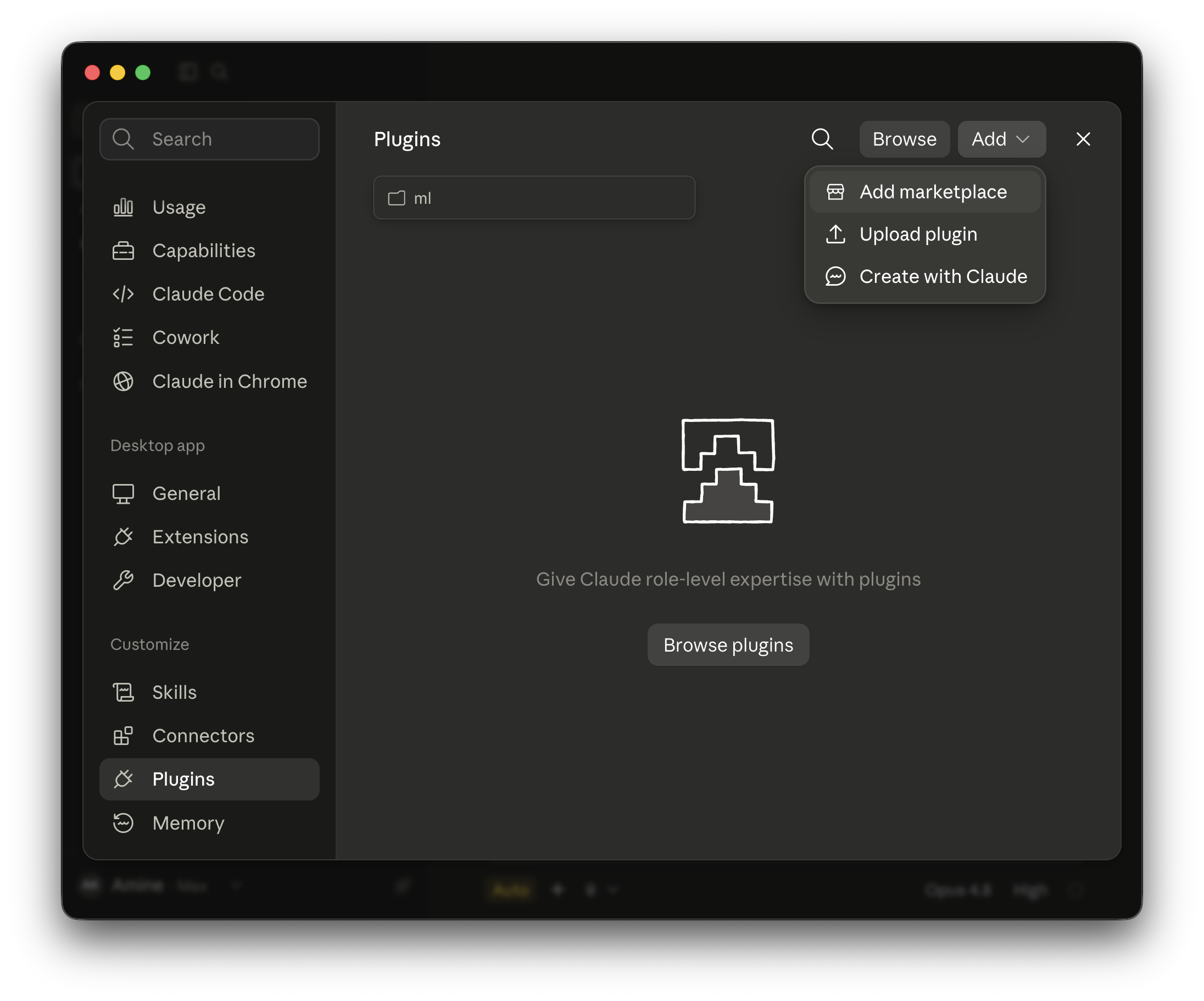Open Claude in Chrome settings
The image size is (1204, 1001).
point(209,381)
